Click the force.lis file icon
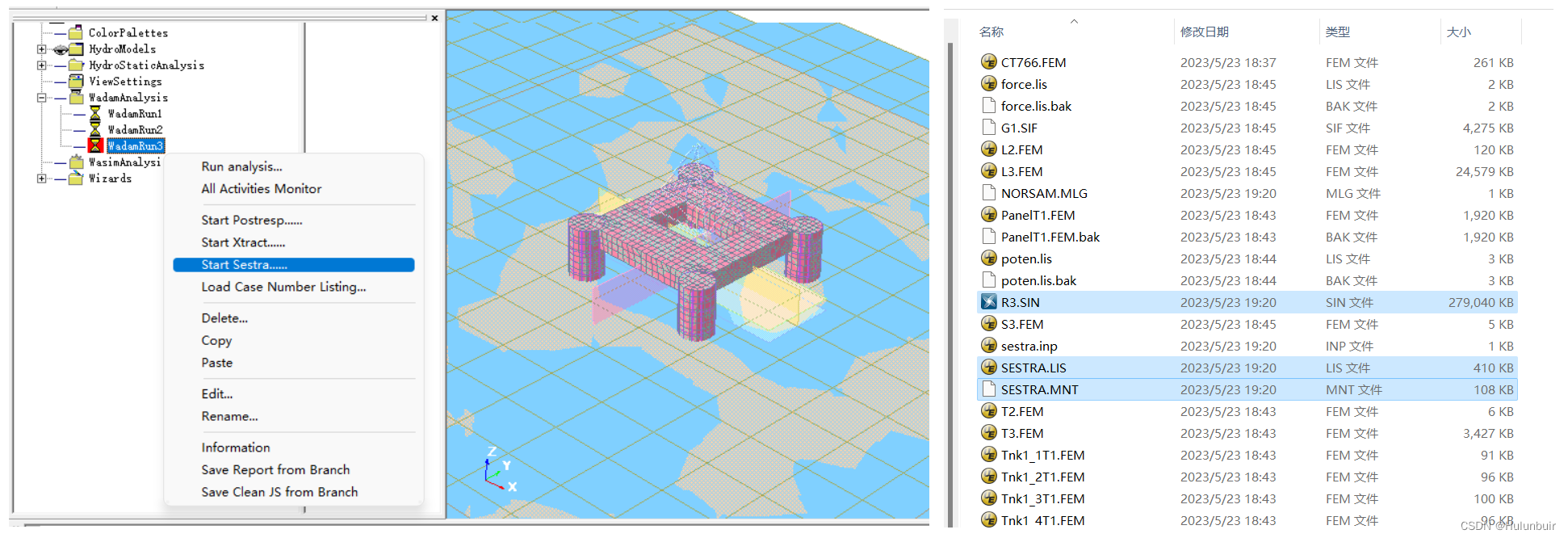The image size is (1568, 538). point(988,84)
